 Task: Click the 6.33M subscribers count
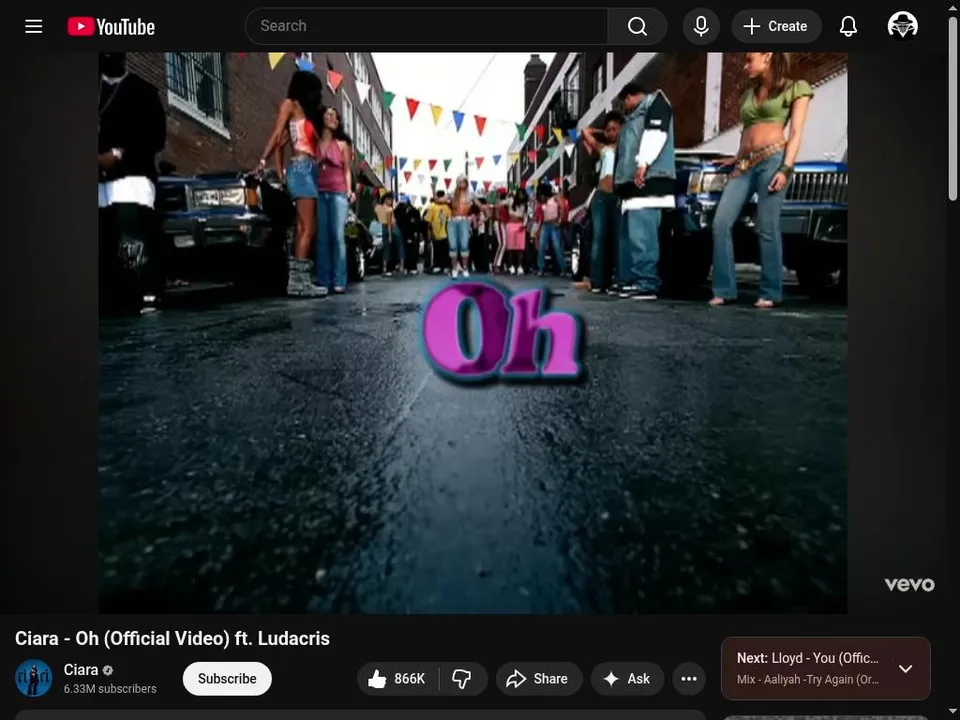(110, 689)
